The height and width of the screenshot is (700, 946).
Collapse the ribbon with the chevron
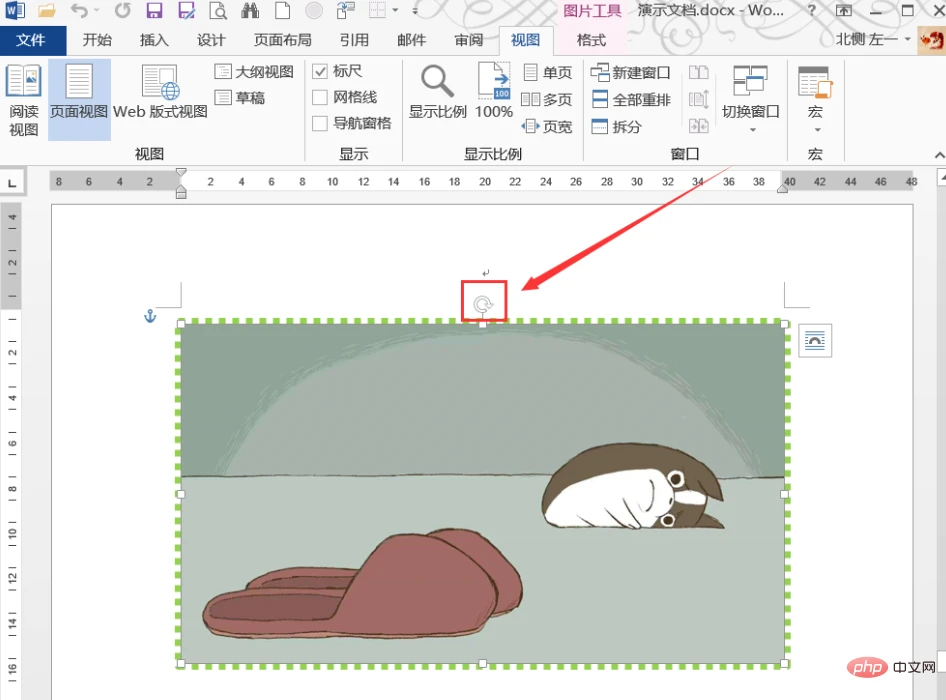(939, 155)
